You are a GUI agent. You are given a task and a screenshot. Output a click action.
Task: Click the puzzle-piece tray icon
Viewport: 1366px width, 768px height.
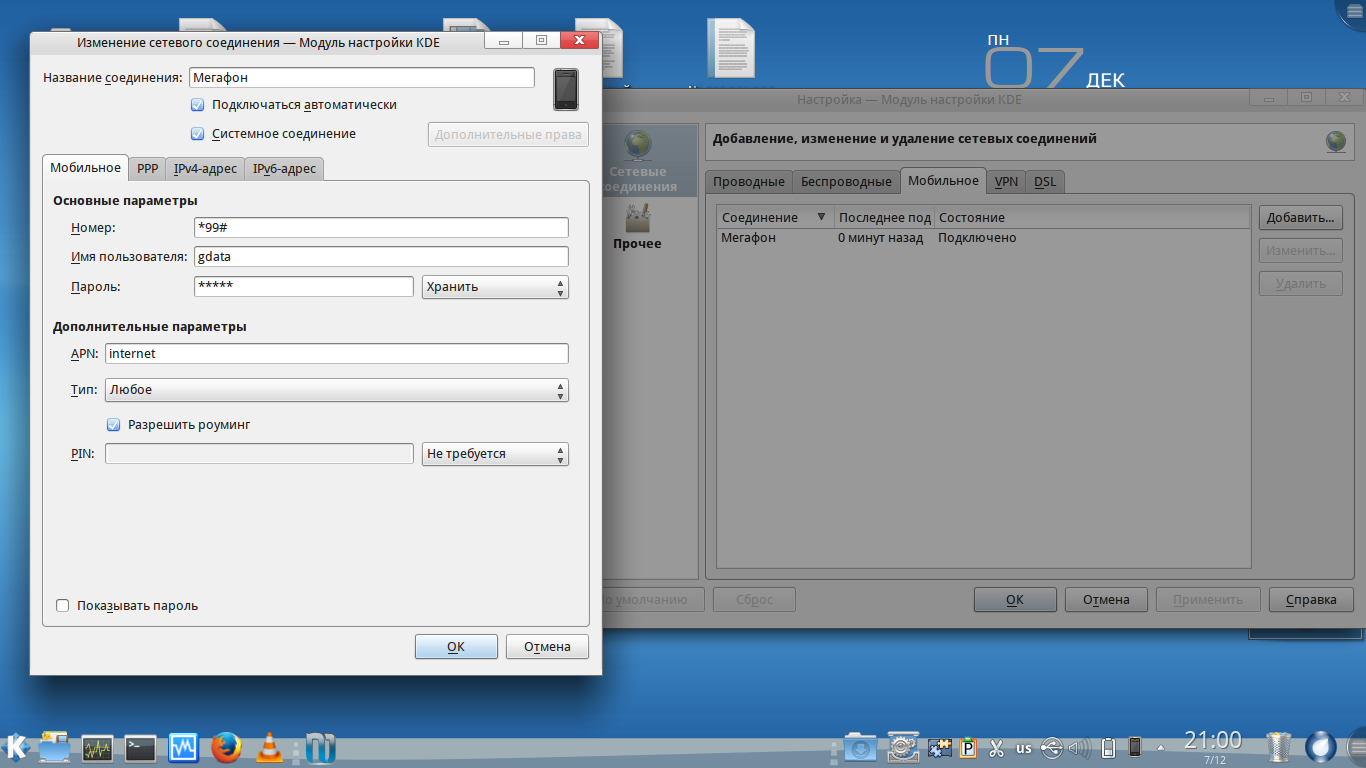(939, 748)
